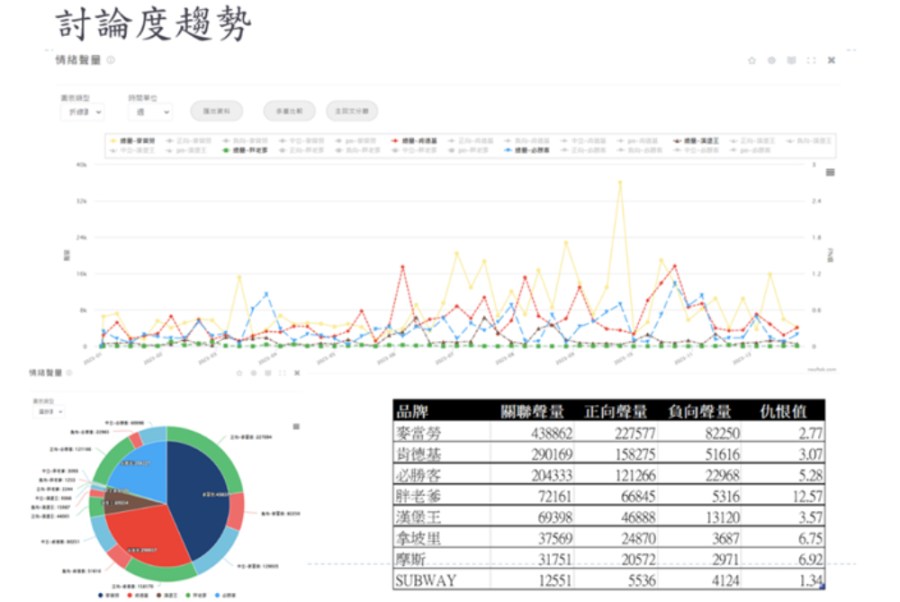Image resolution: width=900 pixels, height=602 pixels.
Task: Close the pie chart panel
Action: (x=297, y=373)
